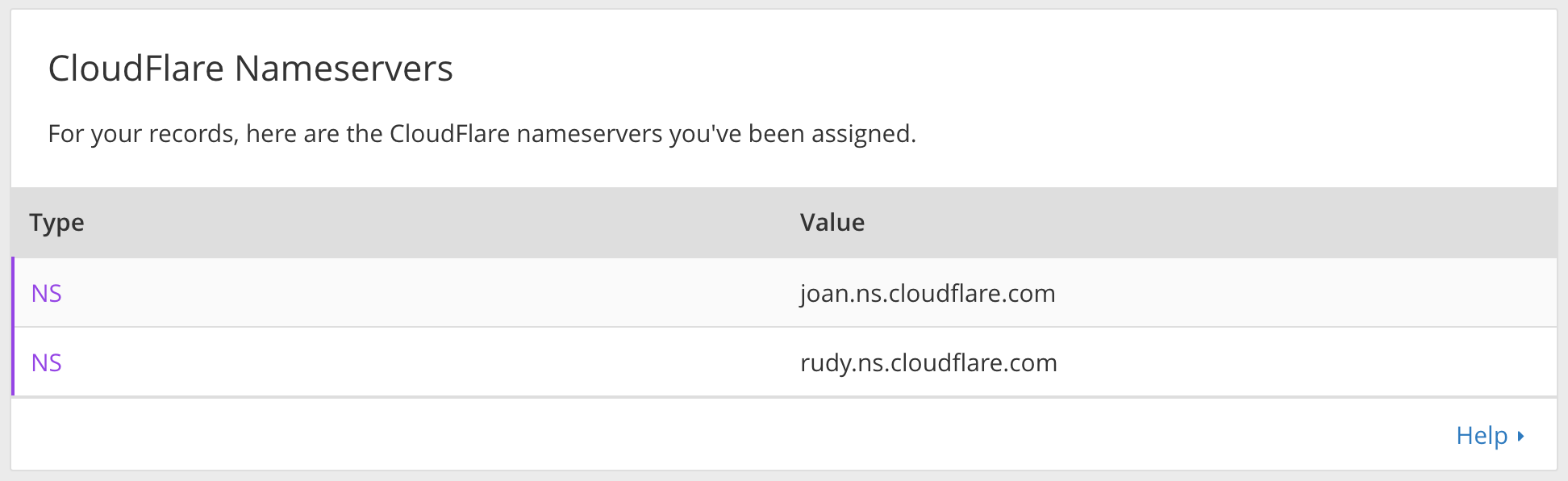
Task: Select rudy.ns.cloudflare.com nameserver value
Action: tap(928, 362)
